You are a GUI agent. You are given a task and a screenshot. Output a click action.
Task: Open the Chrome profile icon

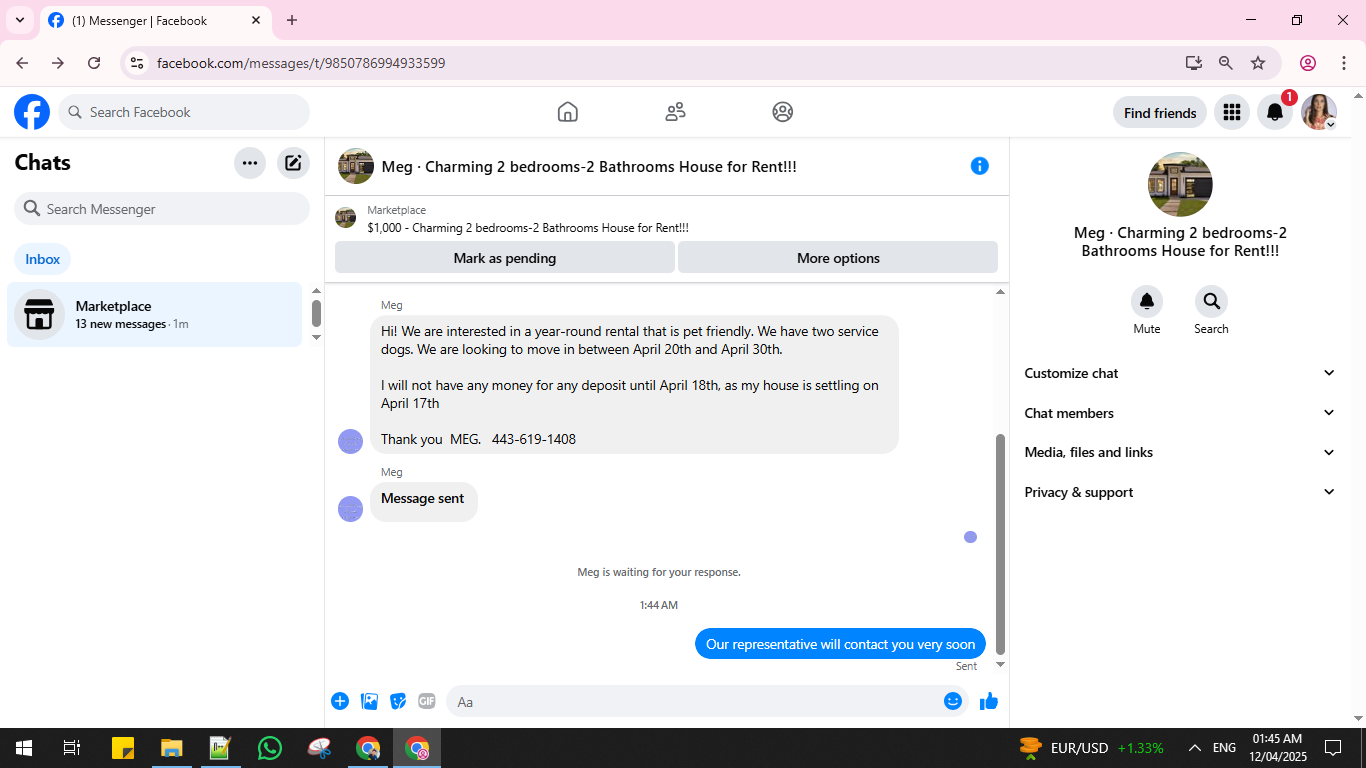(1308, 63)
